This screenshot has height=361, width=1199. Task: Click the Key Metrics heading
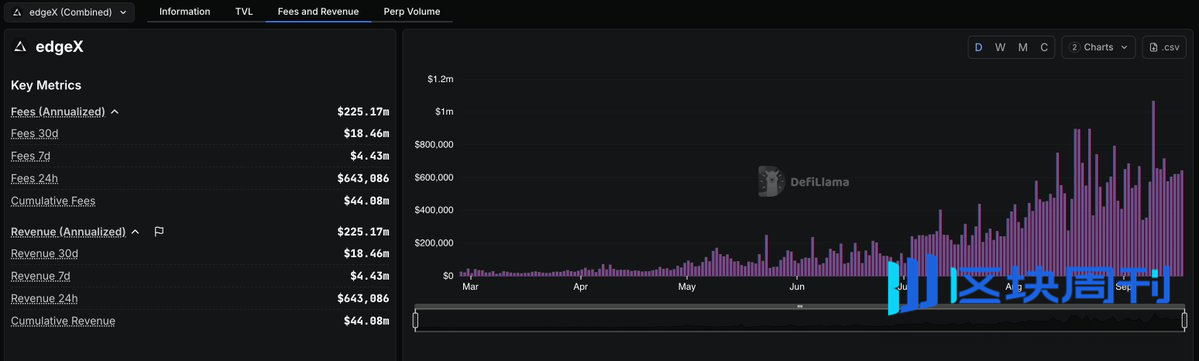click(x=46, y=85)
